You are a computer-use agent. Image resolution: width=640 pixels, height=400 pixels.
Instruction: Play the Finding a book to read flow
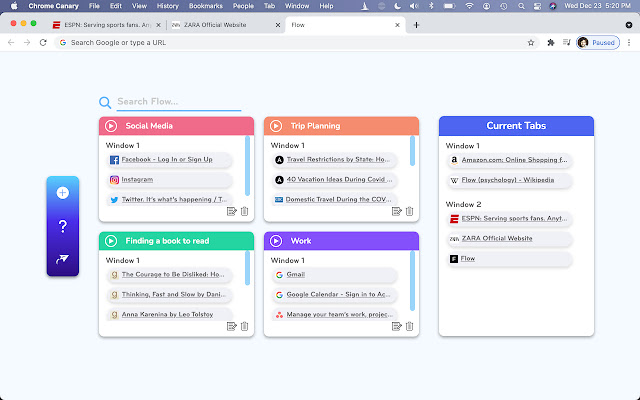(111, 241)
